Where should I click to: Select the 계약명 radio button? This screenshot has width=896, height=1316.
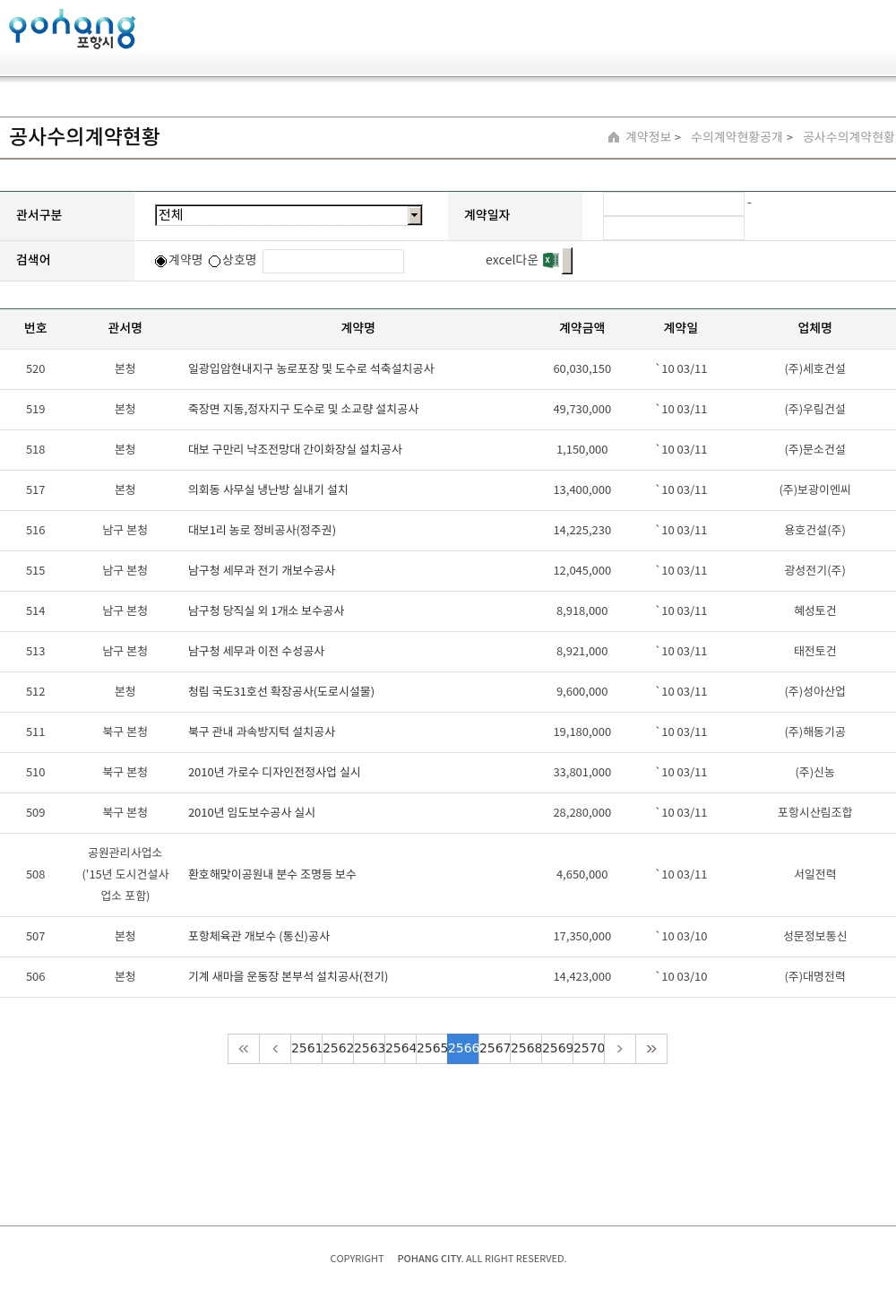(161, 261)
